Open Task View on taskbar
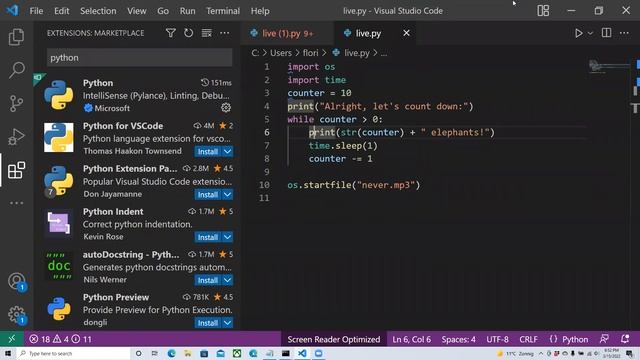The height and width of the screenshot is (360, 640). point(155,353)
